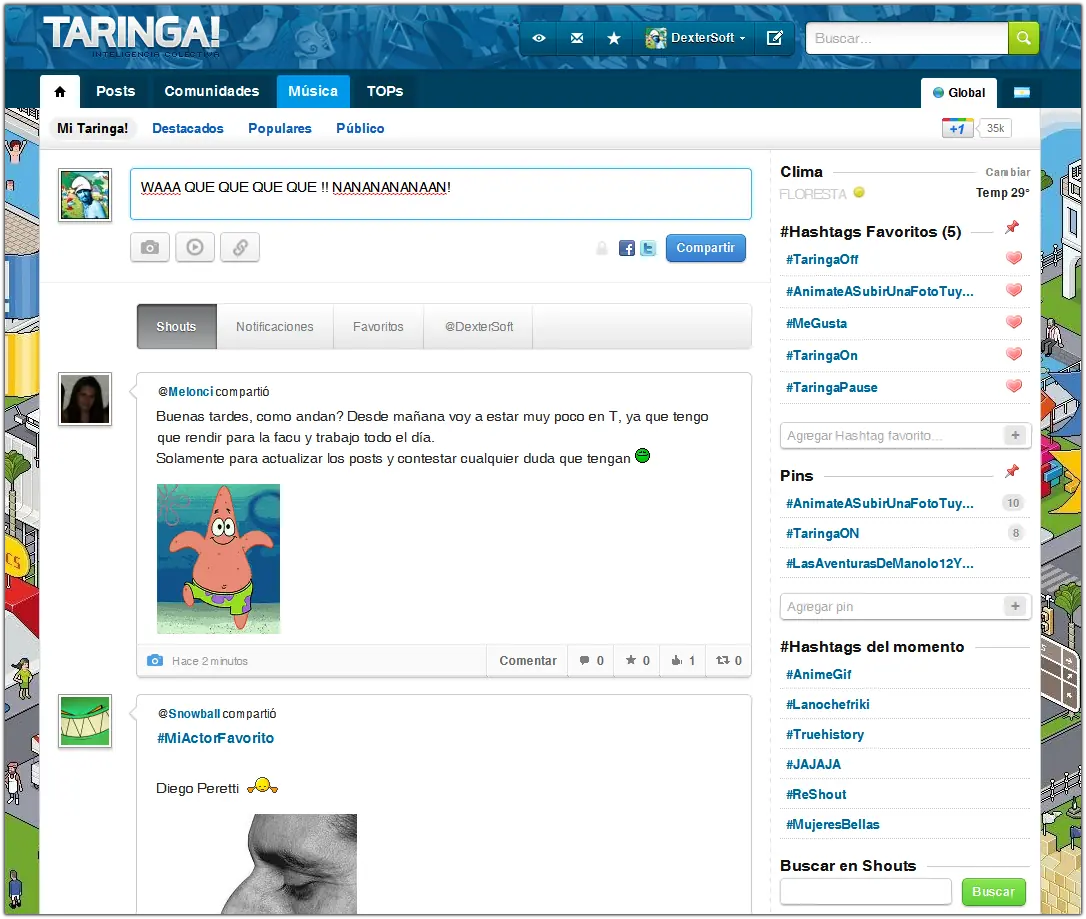Toggle the heart next to #TaringaOff
The image size is (1086, 919).
coord(1013,258)
